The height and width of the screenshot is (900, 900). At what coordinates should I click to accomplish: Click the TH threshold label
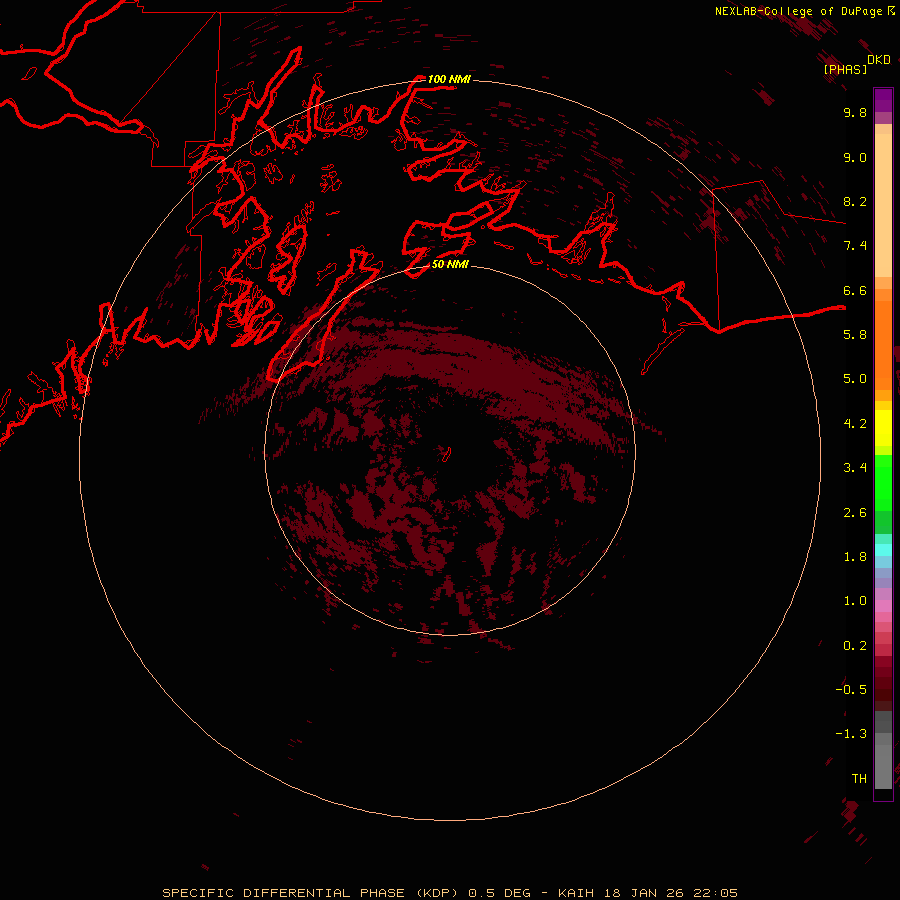859,779
